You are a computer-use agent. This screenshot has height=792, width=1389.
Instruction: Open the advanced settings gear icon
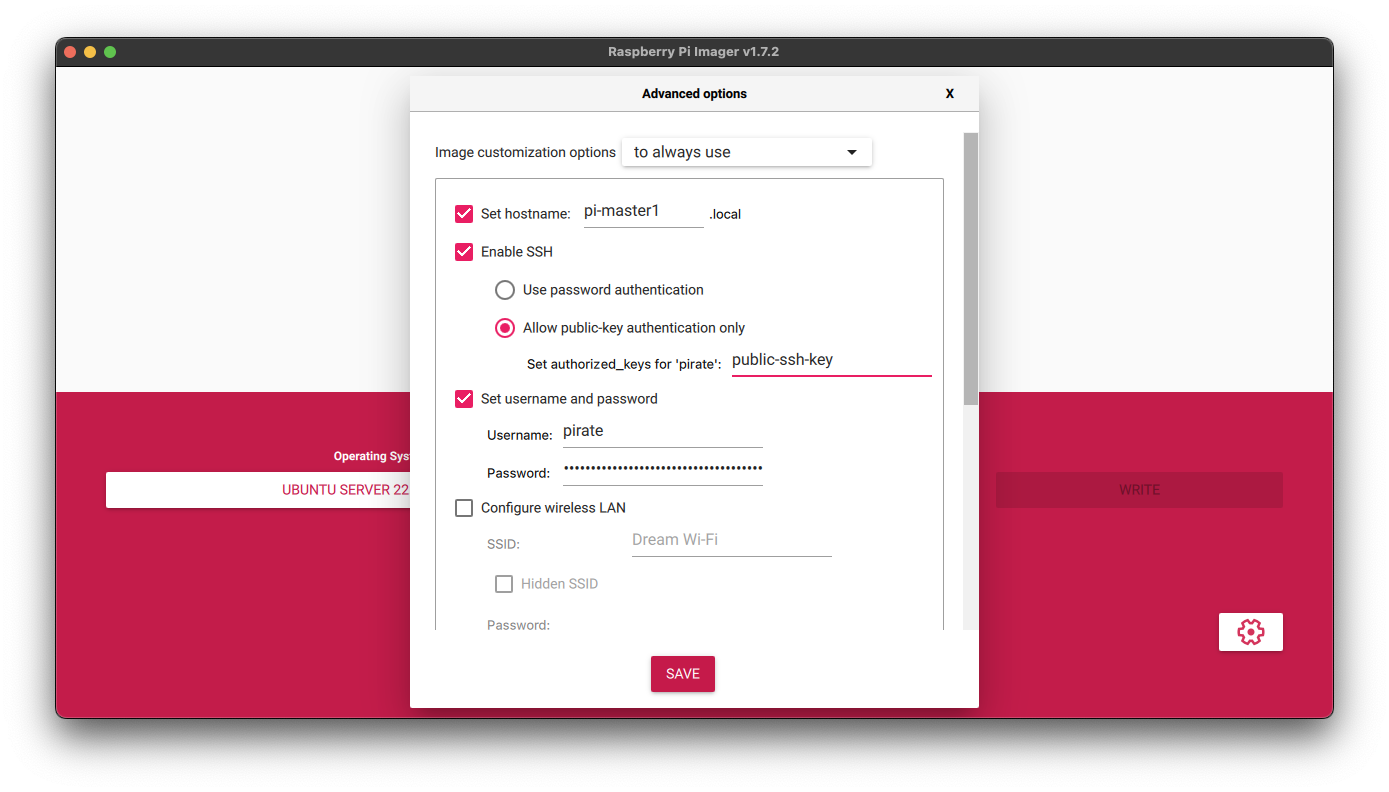(x=1250, y=632)
